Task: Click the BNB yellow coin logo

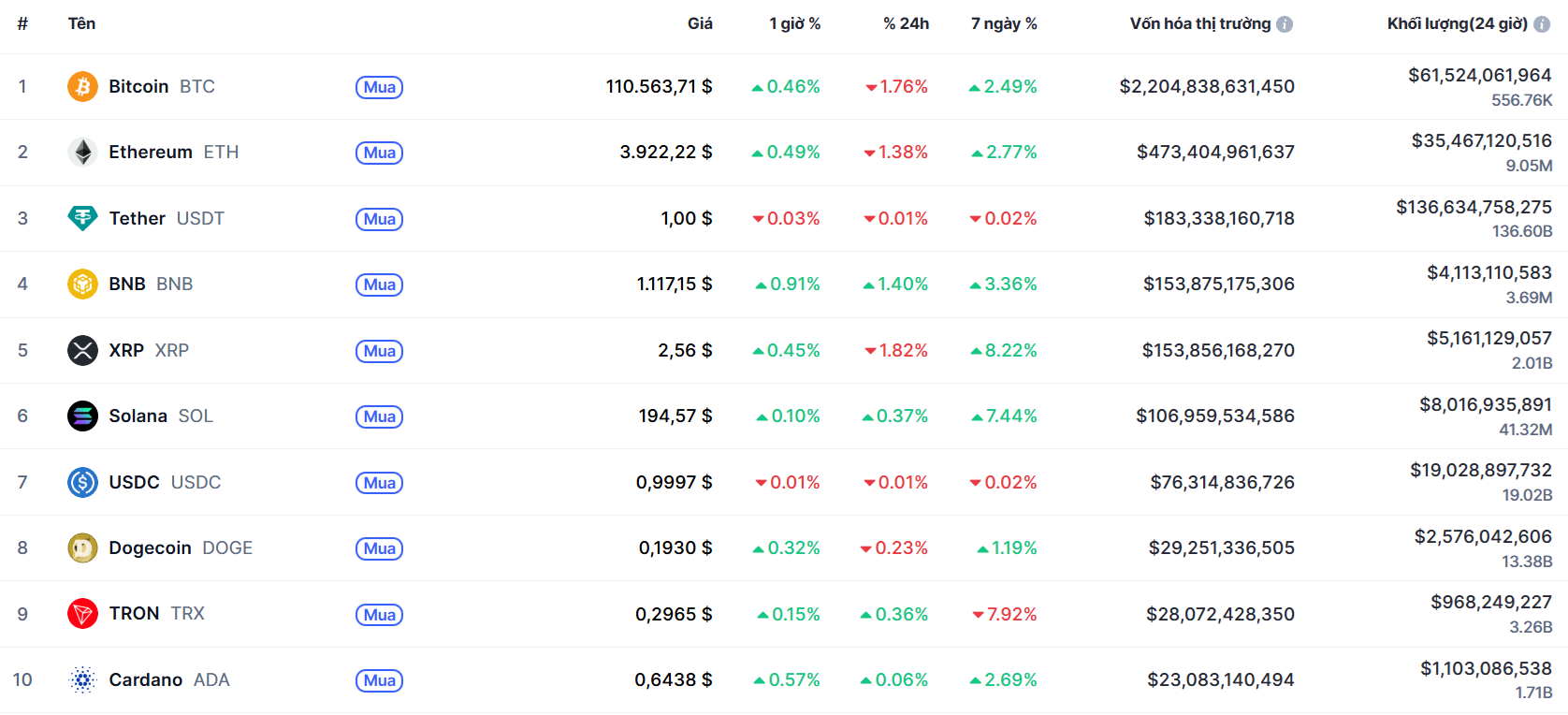Action: pos(82,284)
